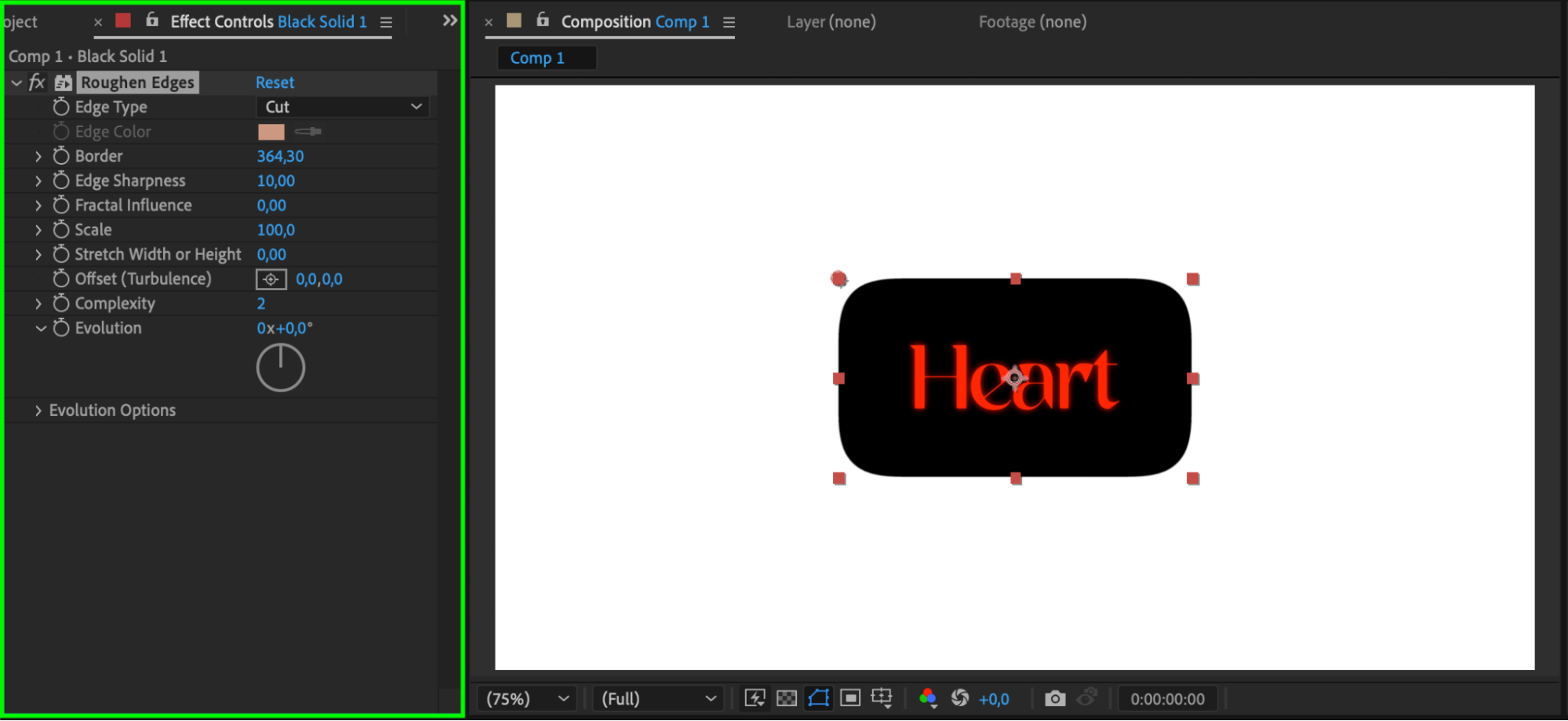Screen dimensions: 1568x721
Task: Open the show channel color management icon
Action: (x=928, y=697)
